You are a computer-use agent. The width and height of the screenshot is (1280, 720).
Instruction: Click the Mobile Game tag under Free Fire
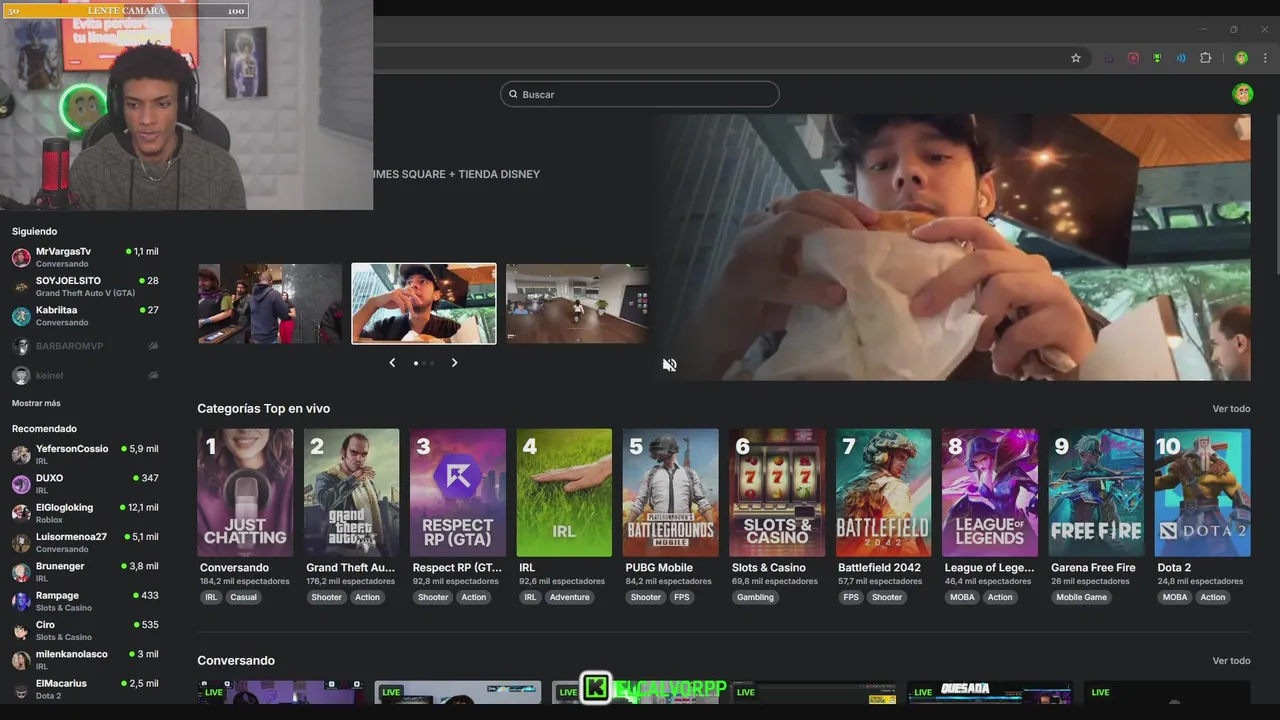click(x=1081, y=598)
